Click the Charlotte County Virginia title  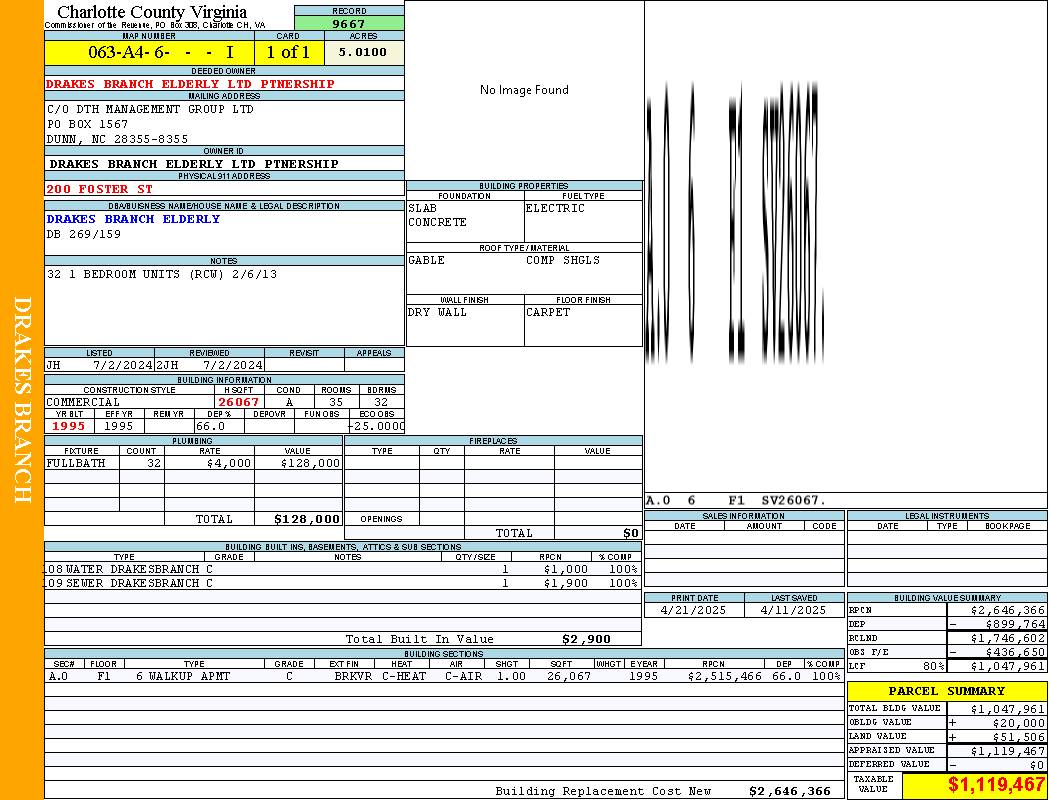152,12
